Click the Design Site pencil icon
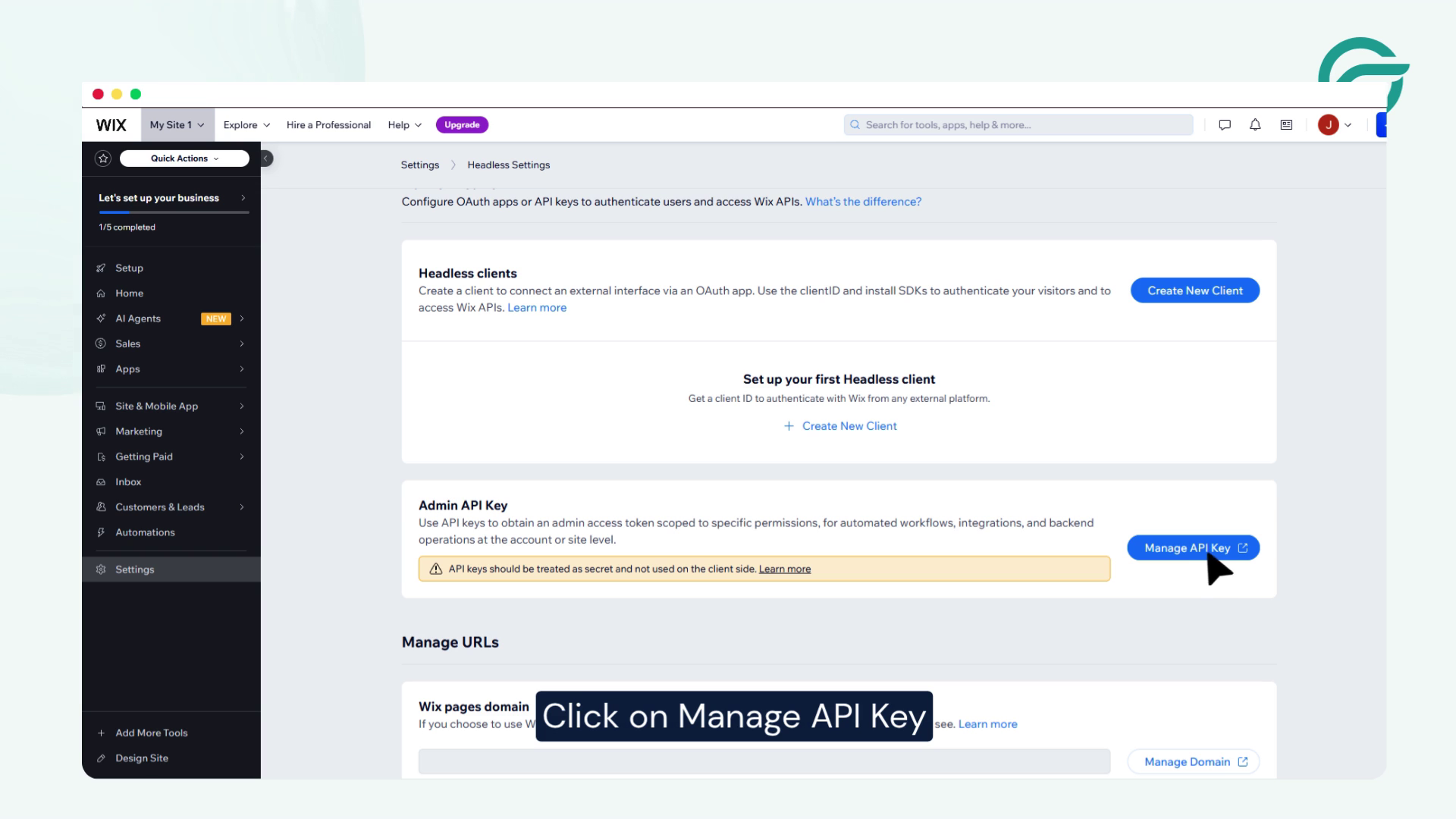Viewport: 1456px width, 819px height. click(101, 758)
